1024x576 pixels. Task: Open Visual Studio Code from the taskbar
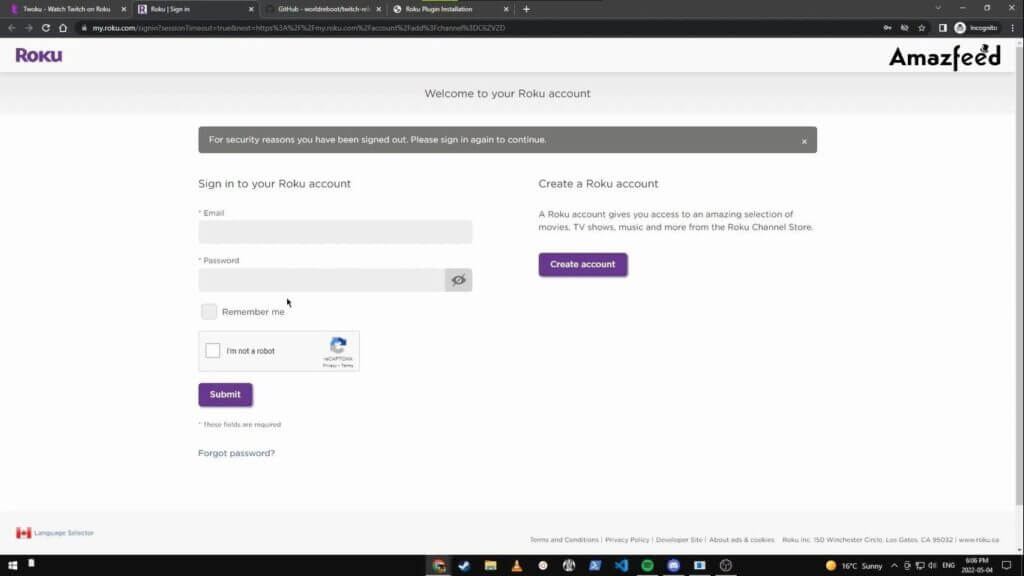click(621, 566)
